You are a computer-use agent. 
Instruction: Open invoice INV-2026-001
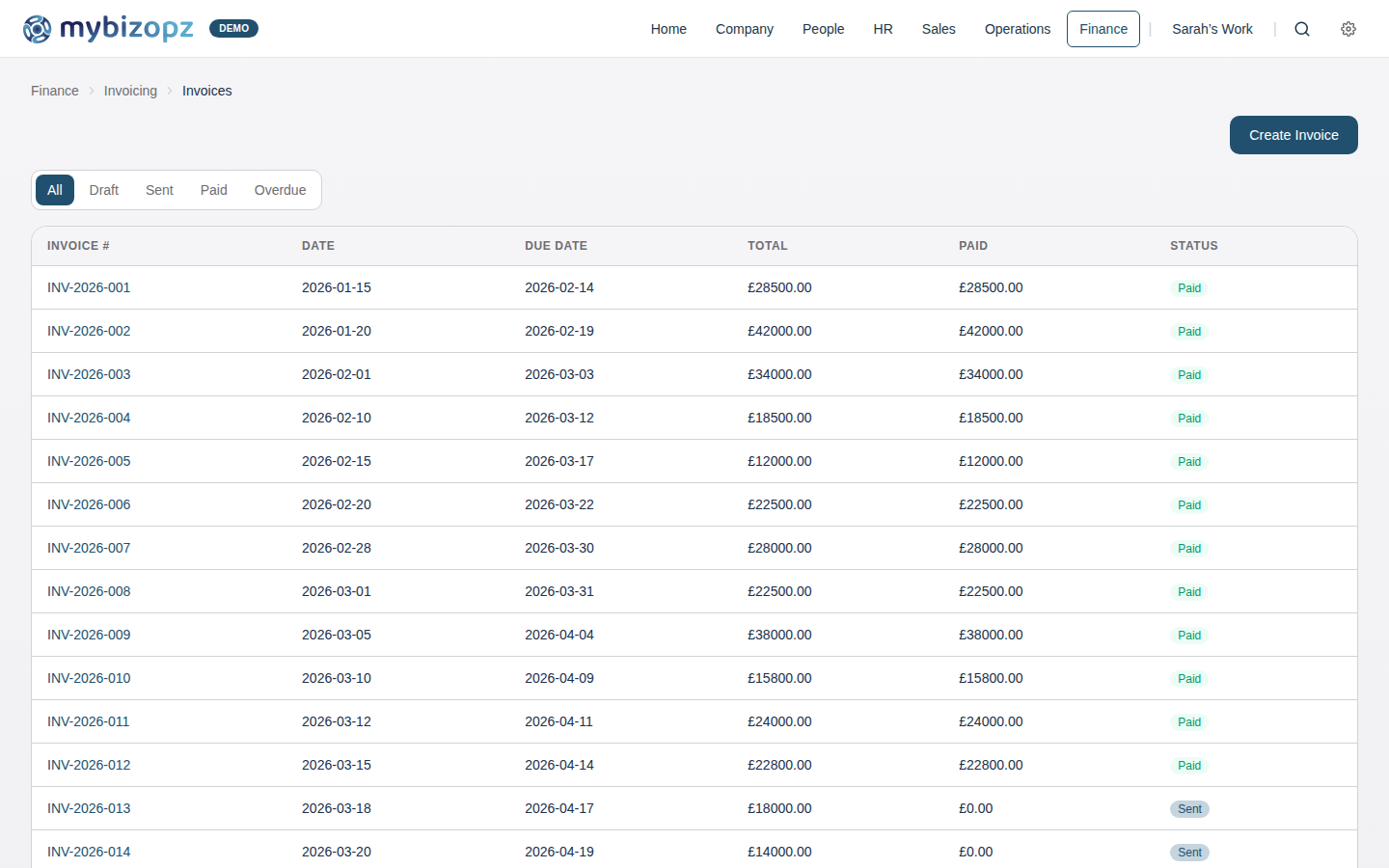89,287
